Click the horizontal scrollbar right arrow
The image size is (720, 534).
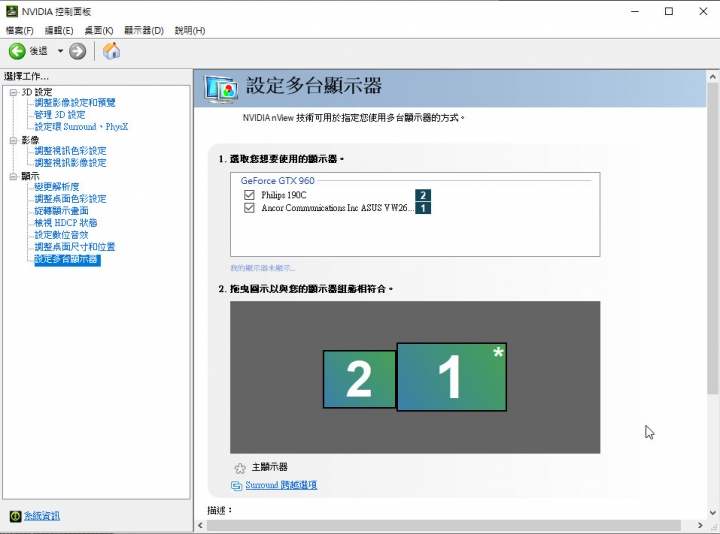coord(700,525)
